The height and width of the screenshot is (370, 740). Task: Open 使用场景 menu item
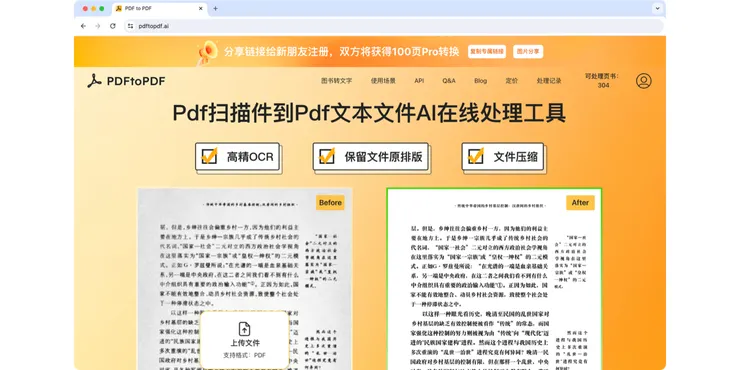(x=383, y=81)
